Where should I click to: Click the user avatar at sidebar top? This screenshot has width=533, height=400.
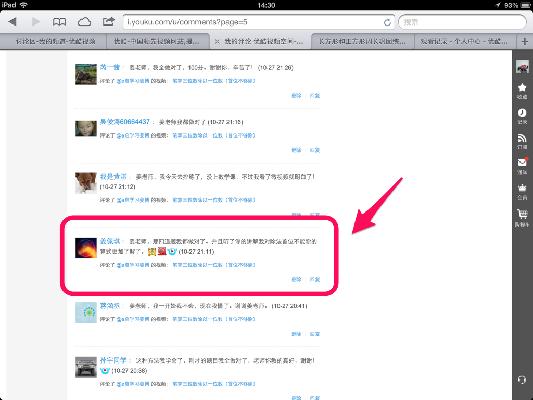point(522,67)
